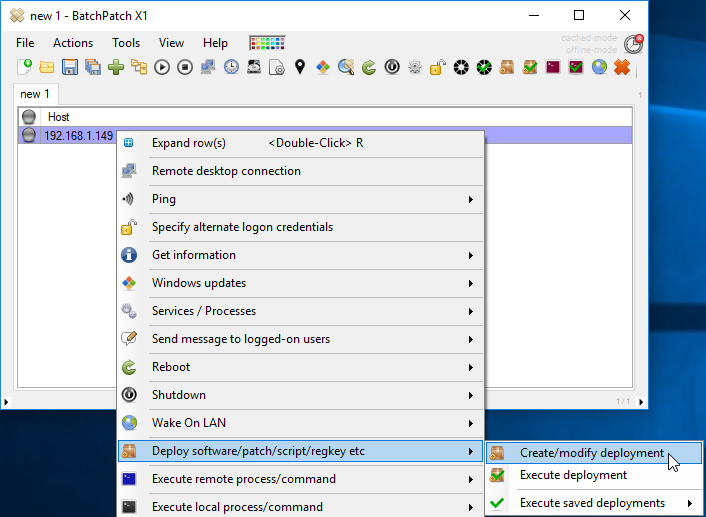Click the terminal with green check toolbar icon
This screenshot has height=517, width=706.
pos(575,67)
